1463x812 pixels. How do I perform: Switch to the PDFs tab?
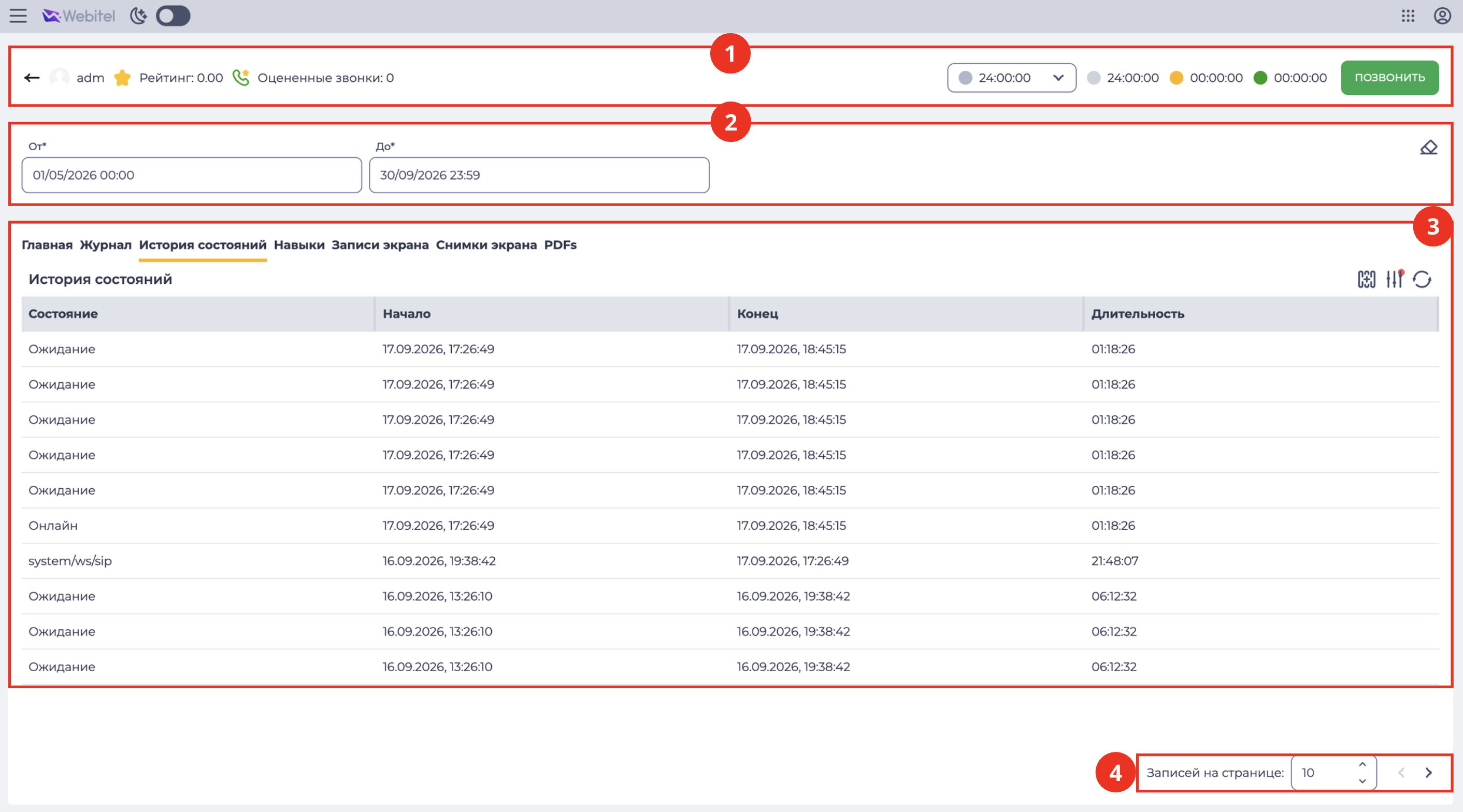pos(560,245)
